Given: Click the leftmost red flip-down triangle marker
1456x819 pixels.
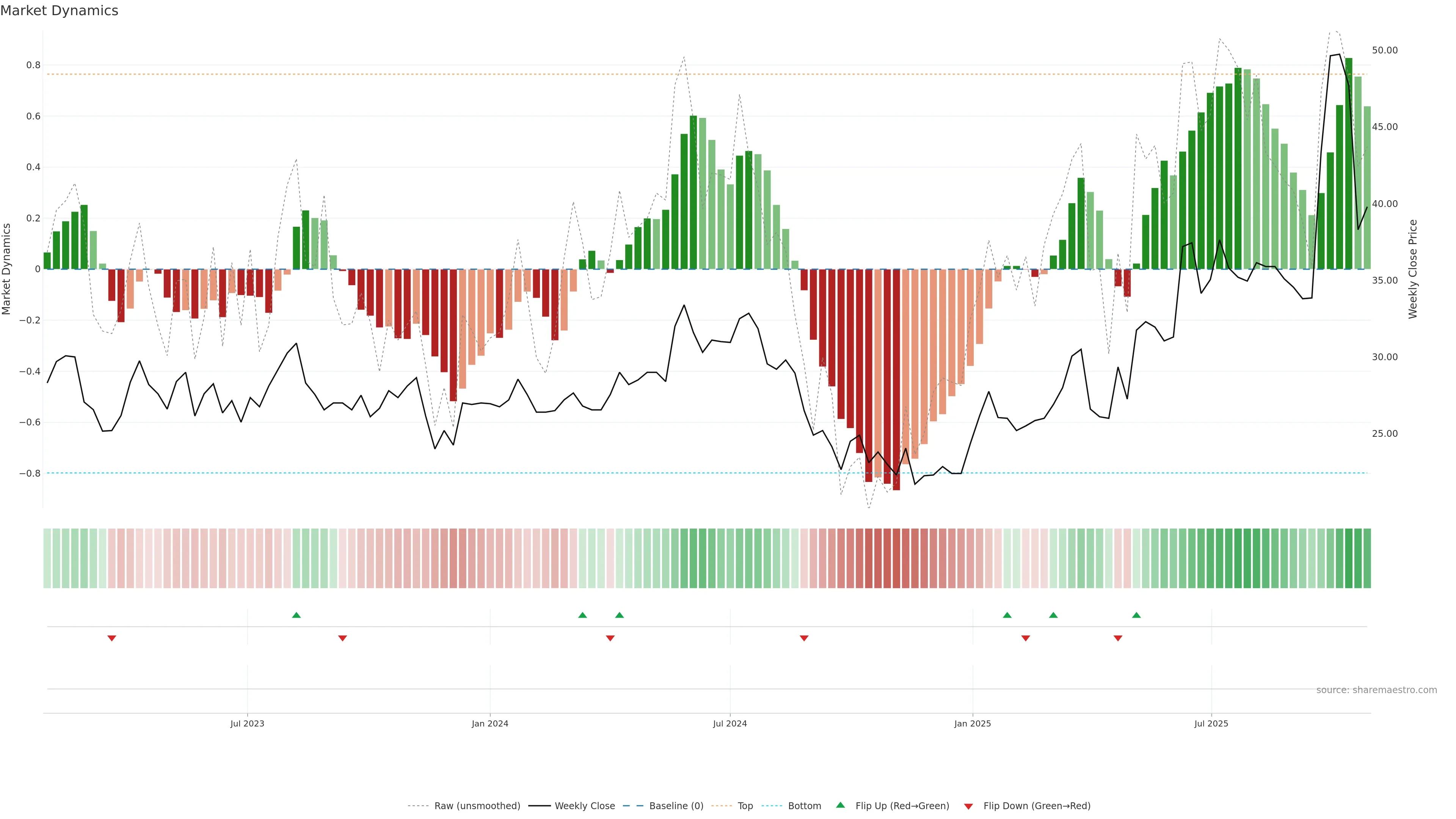Looking at the screenshot, I should [x=112, y=638].
